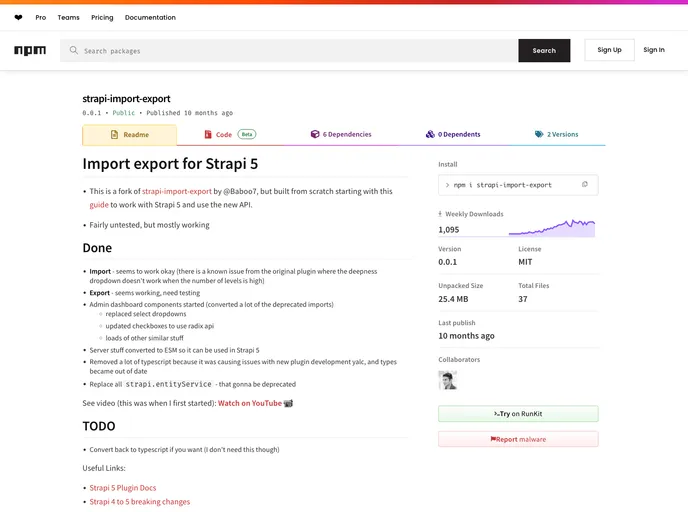
Task: Click the heart icon in top bar
Action: [x=18, y=18]
